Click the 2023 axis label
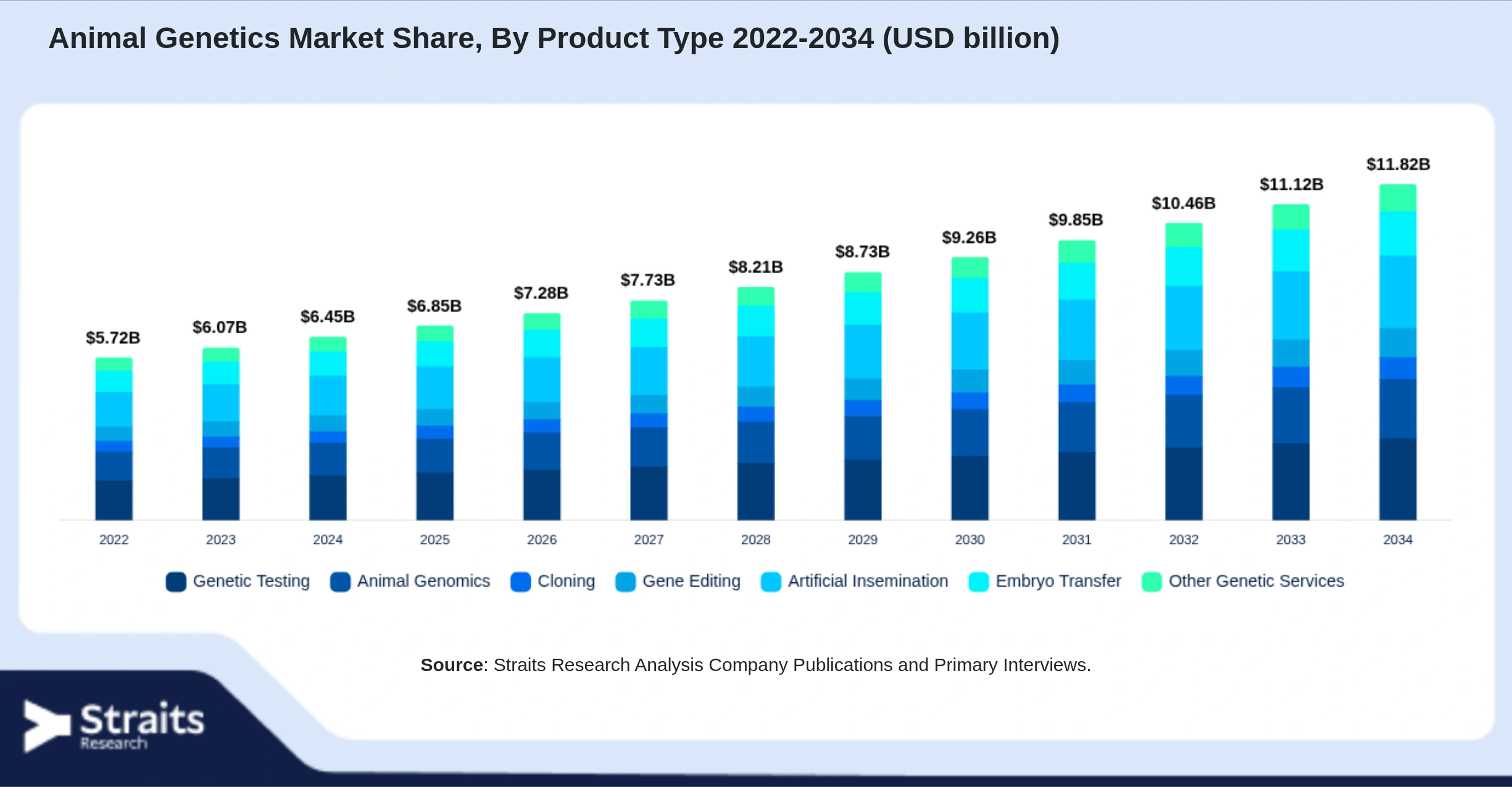Viewport: 1512px width, 787px height. (x=221, y=540)
